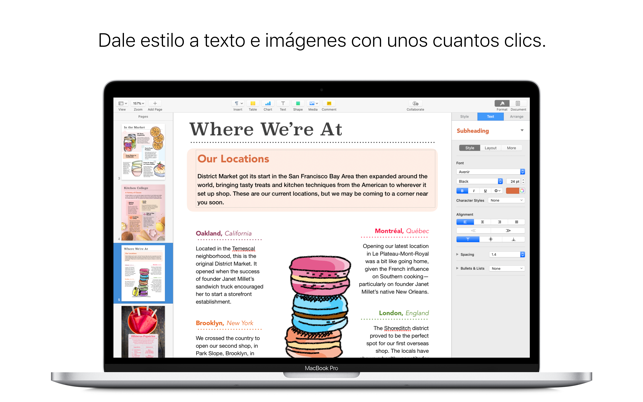Align text to bottom vertically
This screenshot has height=402, width=643.
[513, 239]
